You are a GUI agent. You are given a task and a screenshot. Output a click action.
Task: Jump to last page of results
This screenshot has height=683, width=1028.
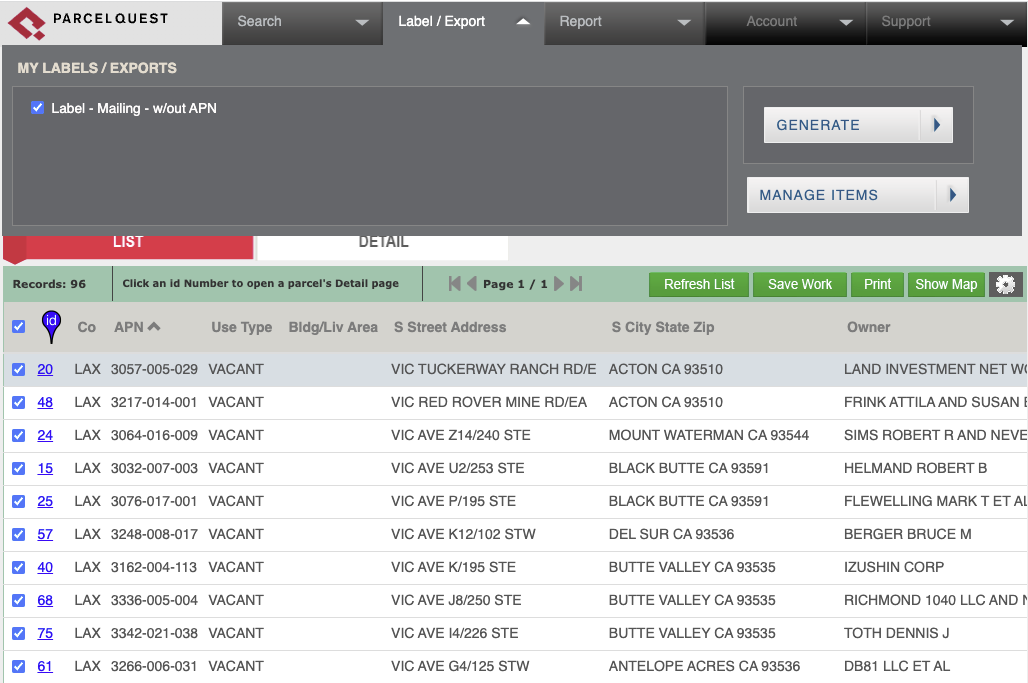[x=576, y=284]
